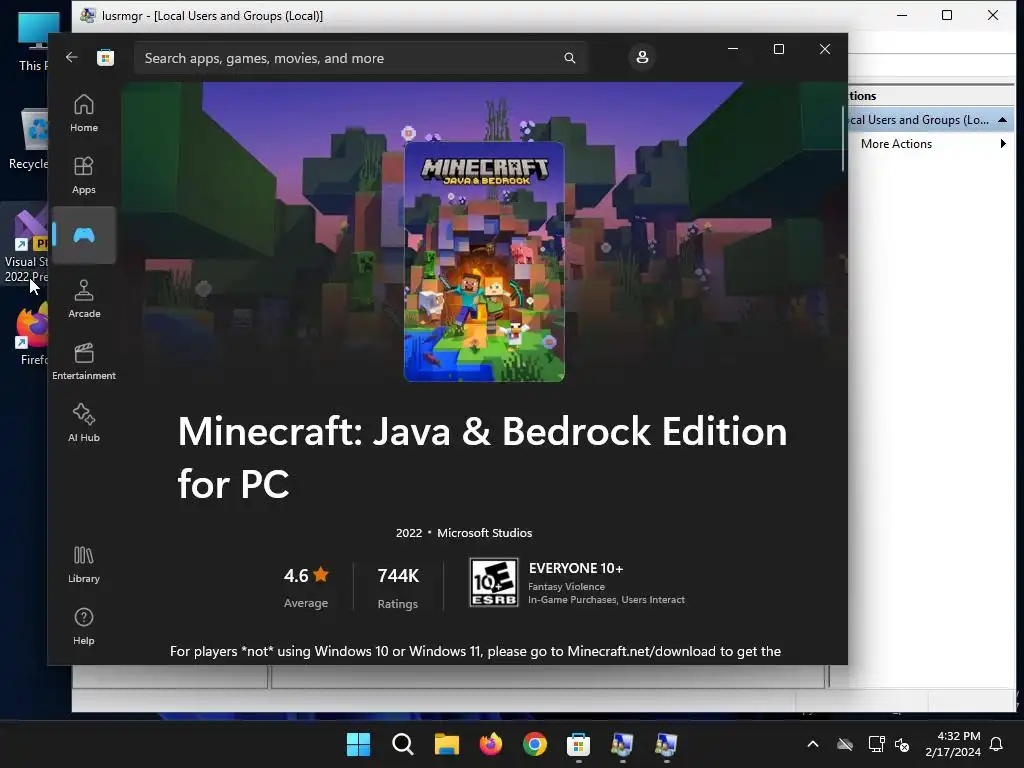The width and height of the screenshot is (1024, 768).
Task: Click the search magnifier in Store search box
Action: (x=569, y=58)
